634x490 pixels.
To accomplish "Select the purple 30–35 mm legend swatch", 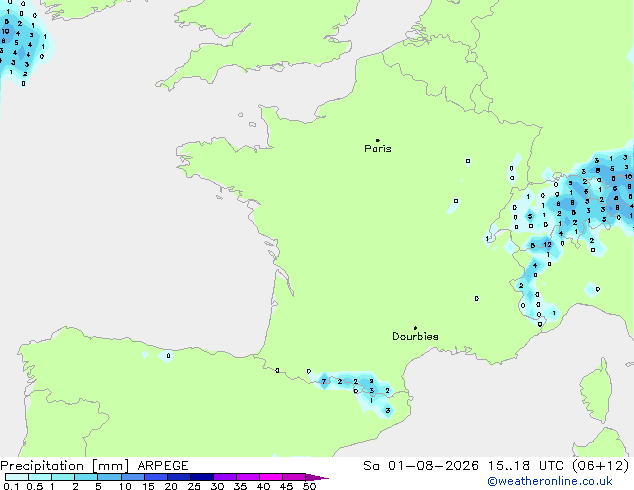I will point(224,477).
